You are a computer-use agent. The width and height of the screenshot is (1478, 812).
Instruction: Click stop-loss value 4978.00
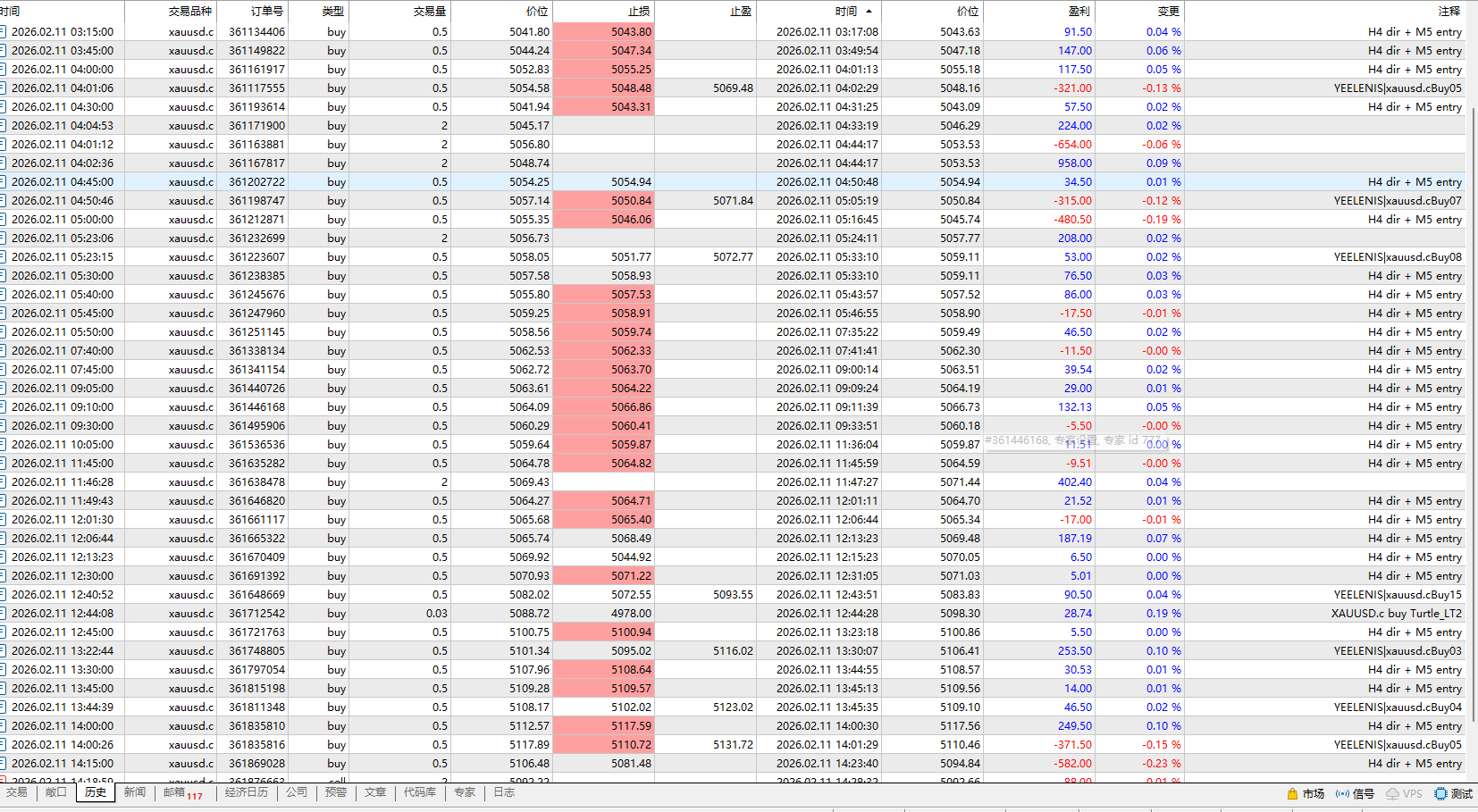631,613
